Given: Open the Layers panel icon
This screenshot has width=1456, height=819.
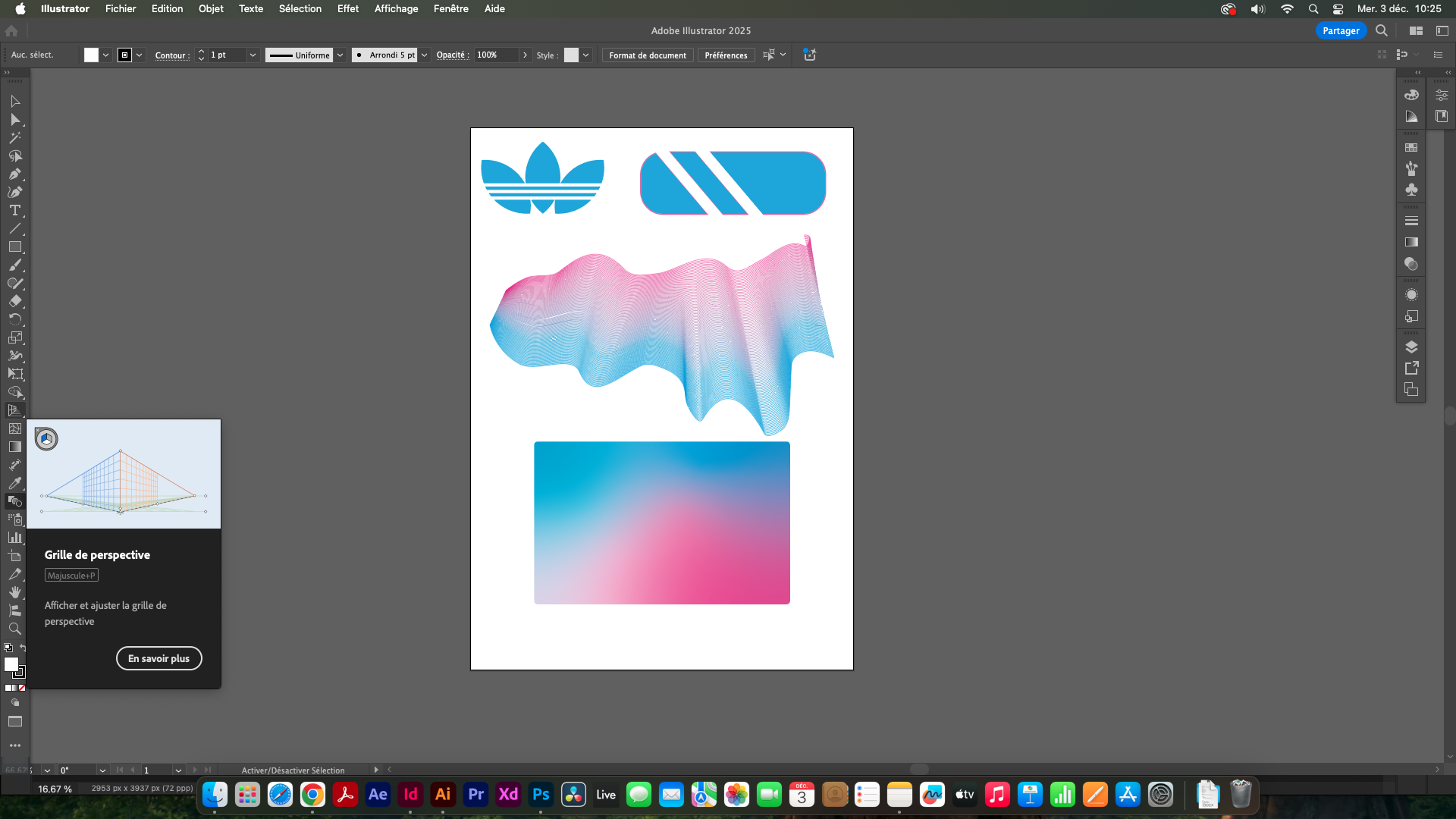Looking at the screenshot, I should click(x=1411, y=347).
